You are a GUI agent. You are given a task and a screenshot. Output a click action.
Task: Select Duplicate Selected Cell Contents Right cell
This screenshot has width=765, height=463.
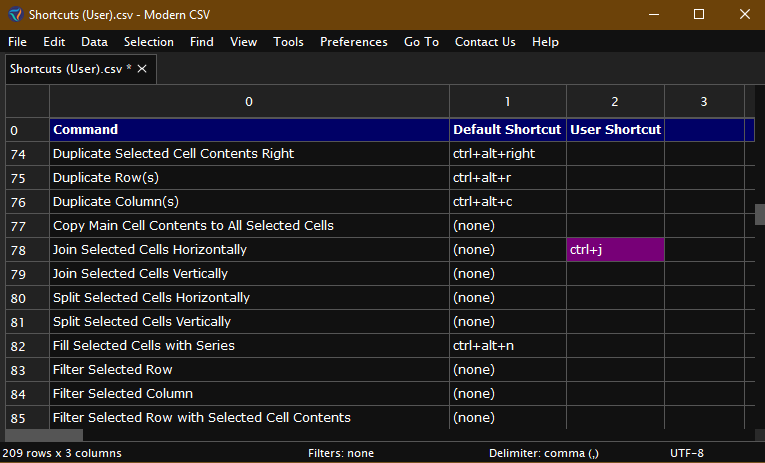tap(249, 154)
